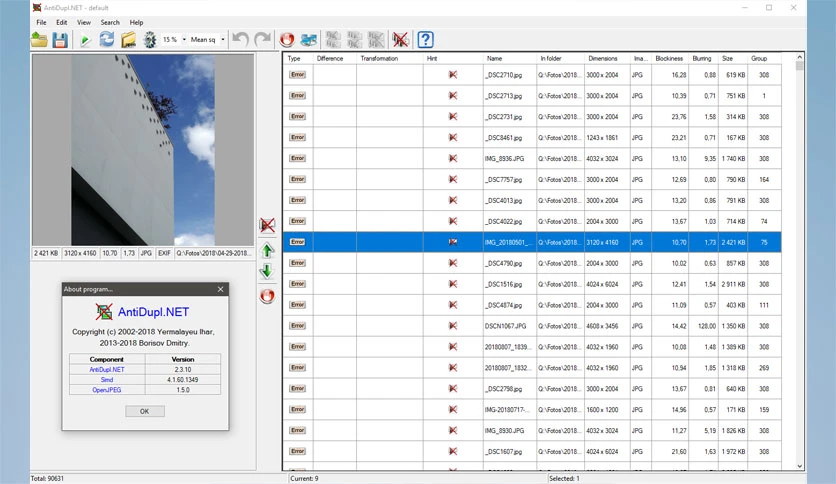Open the Search menu
The width and height of the screenshot is (836, 484).
[x=110, y=22]
